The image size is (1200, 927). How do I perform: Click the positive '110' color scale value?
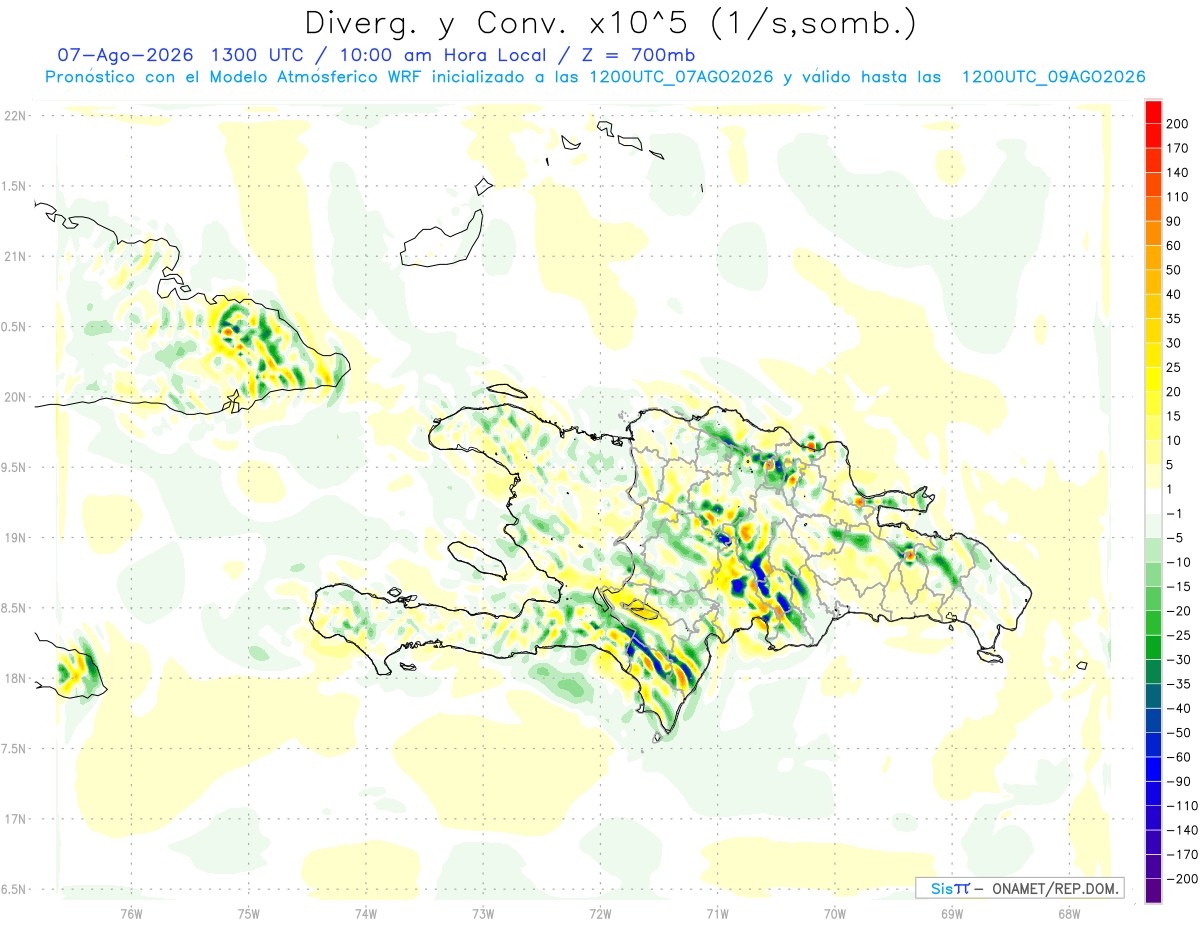click(x=1179, y=197)
